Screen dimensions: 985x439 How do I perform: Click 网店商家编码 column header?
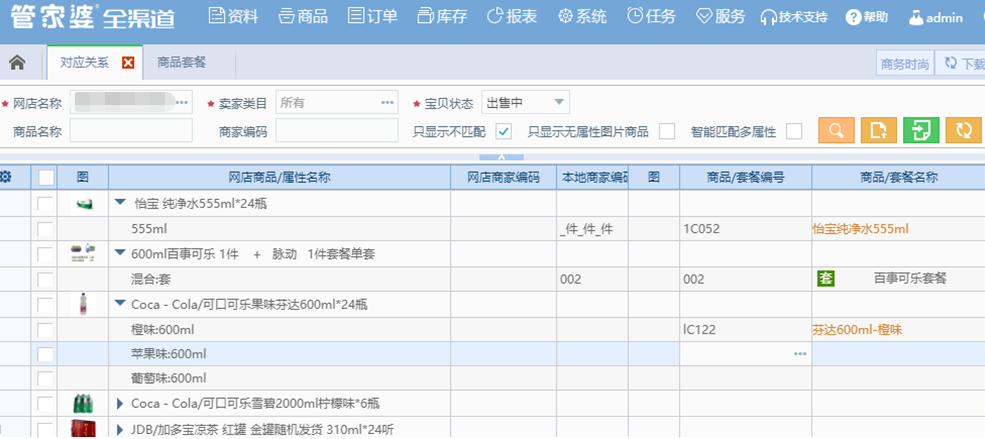tap(503, 178)
